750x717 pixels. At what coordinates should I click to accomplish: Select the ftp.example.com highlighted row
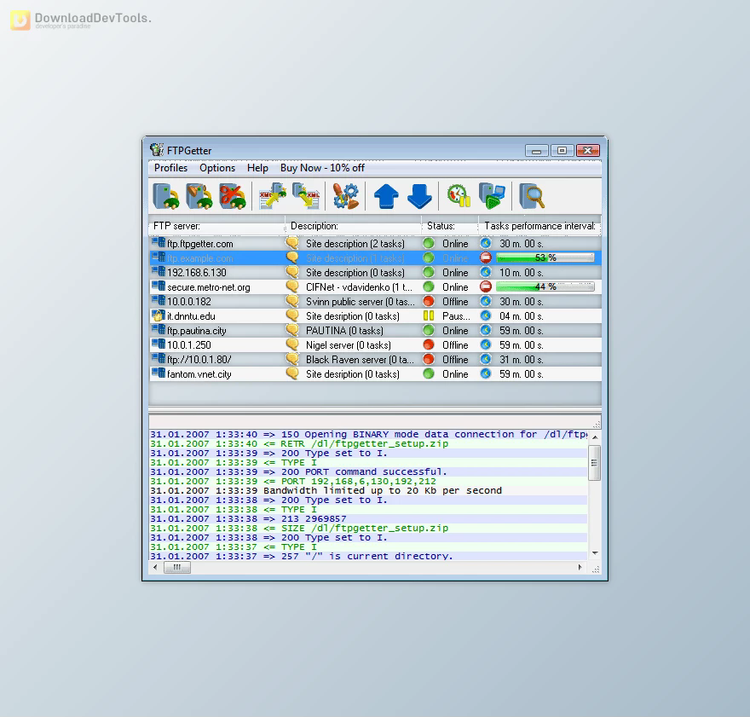pyautogui.click(x=375, y=258)
